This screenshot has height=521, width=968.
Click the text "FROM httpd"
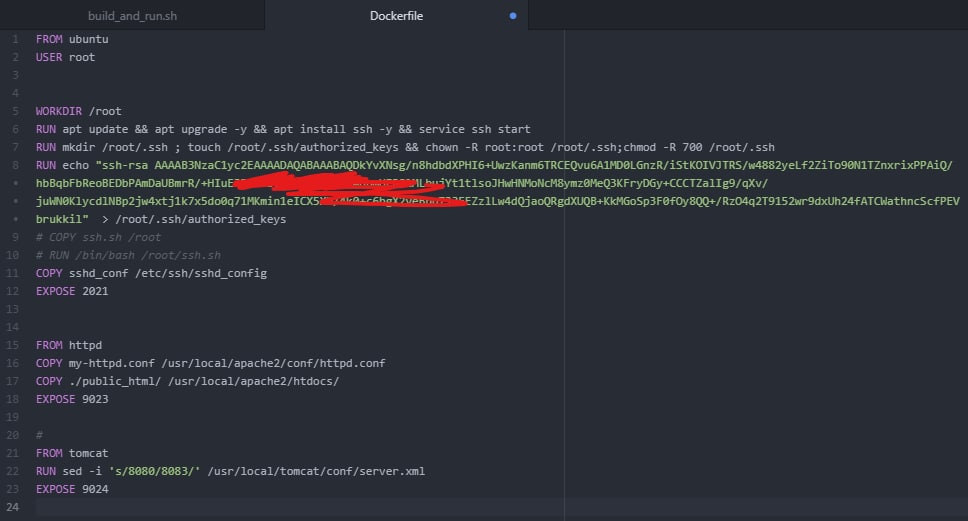coord(69,345)
